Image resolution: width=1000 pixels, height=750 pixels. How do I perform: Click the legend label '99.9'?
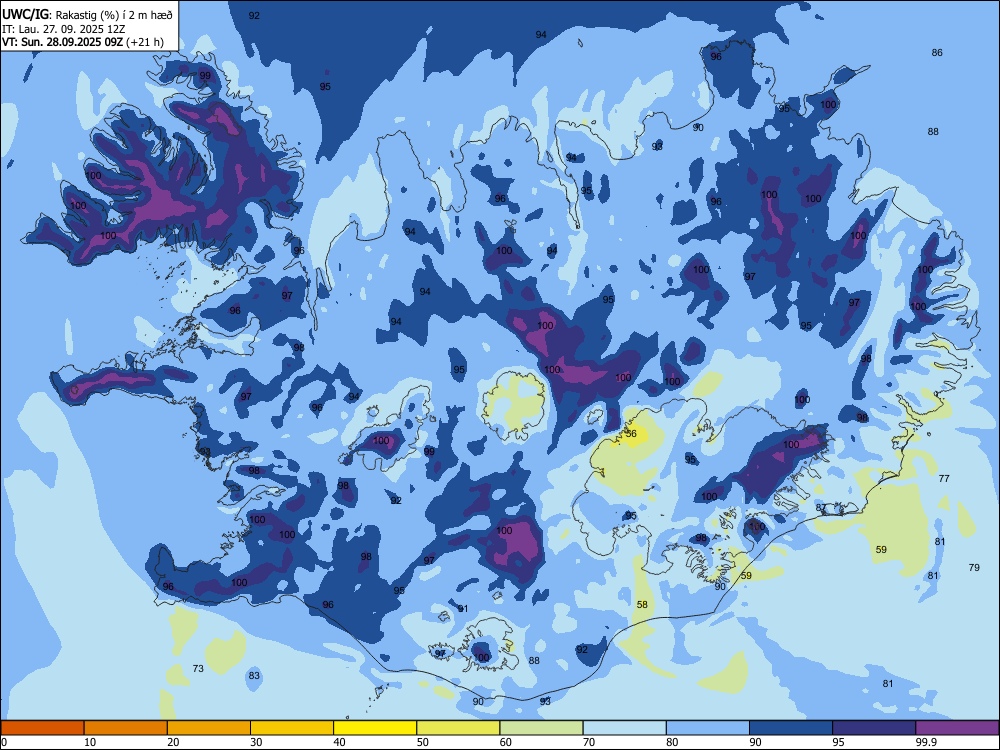pos(926,742)
